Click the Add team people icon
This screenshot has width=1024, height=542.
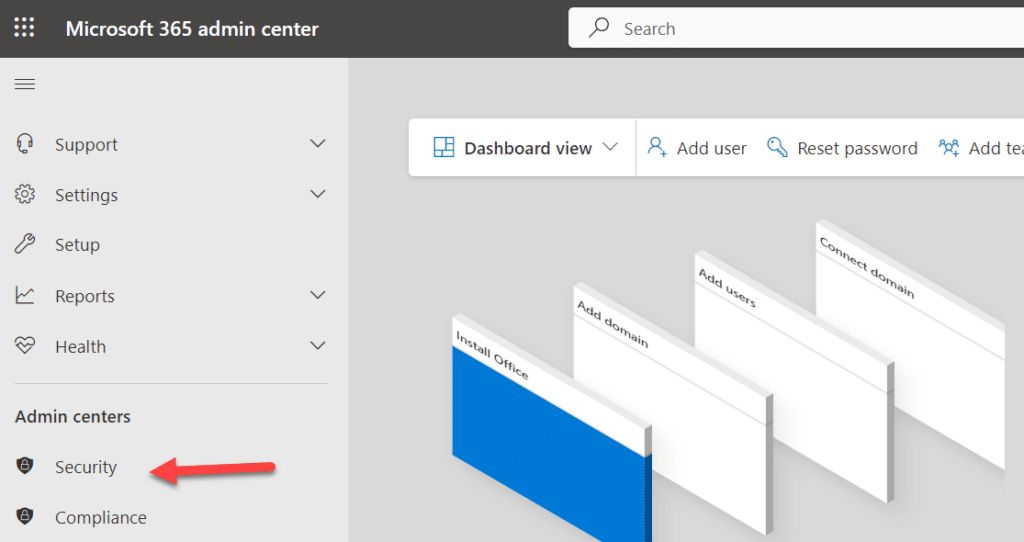click(x=949, y=148)
